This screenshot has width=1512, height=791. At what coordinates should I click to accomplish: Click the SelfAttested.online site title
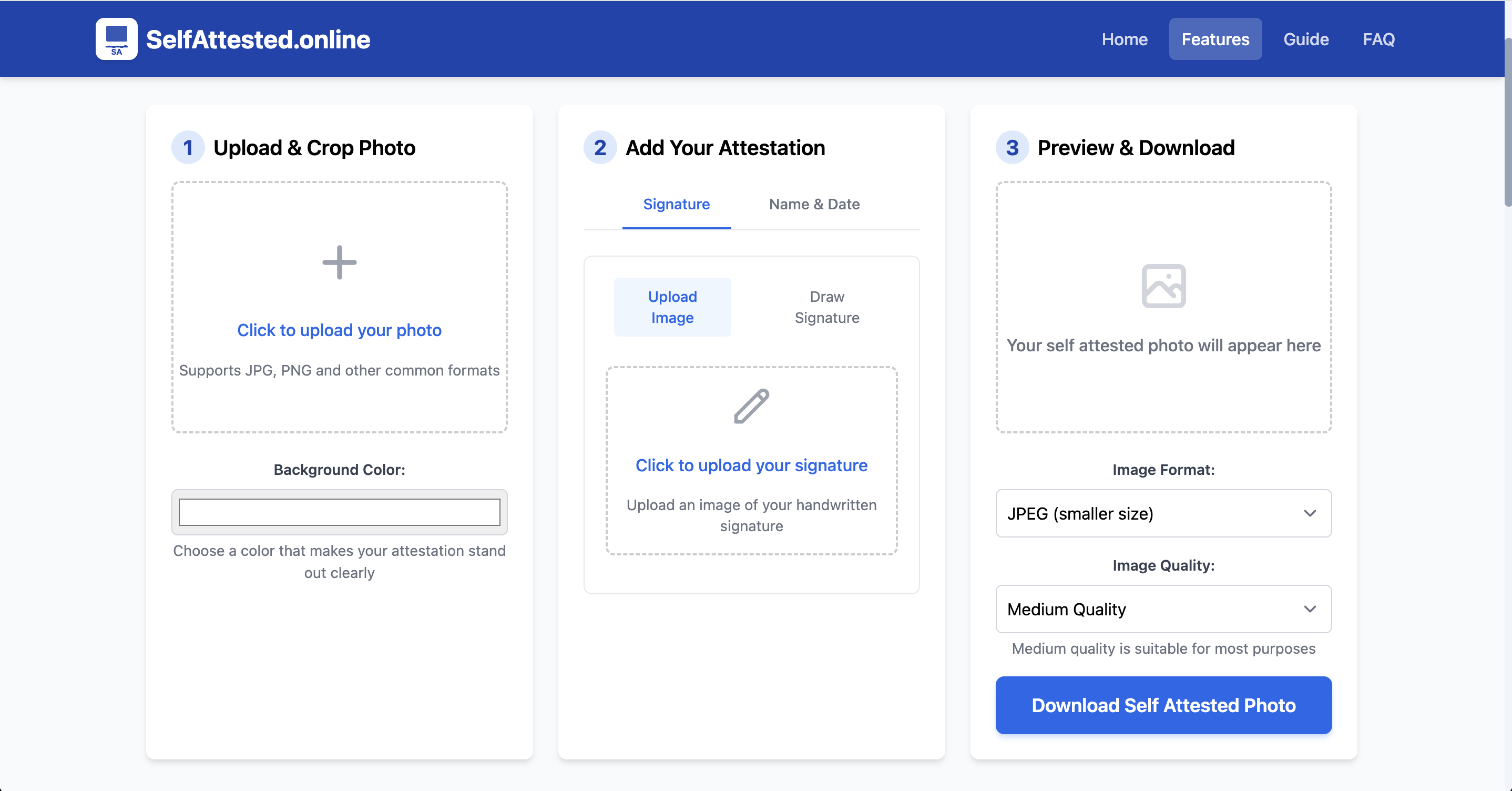click(258, 39)
